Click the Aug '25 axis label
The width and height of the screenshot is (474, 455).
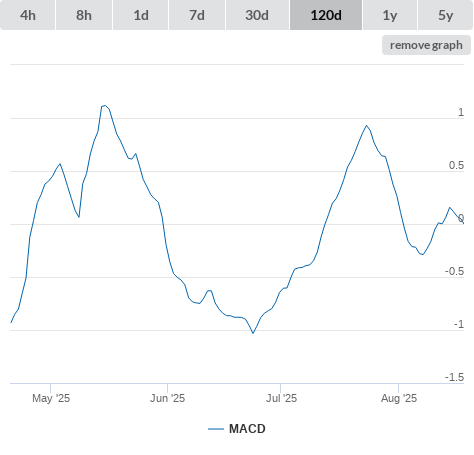399,398
